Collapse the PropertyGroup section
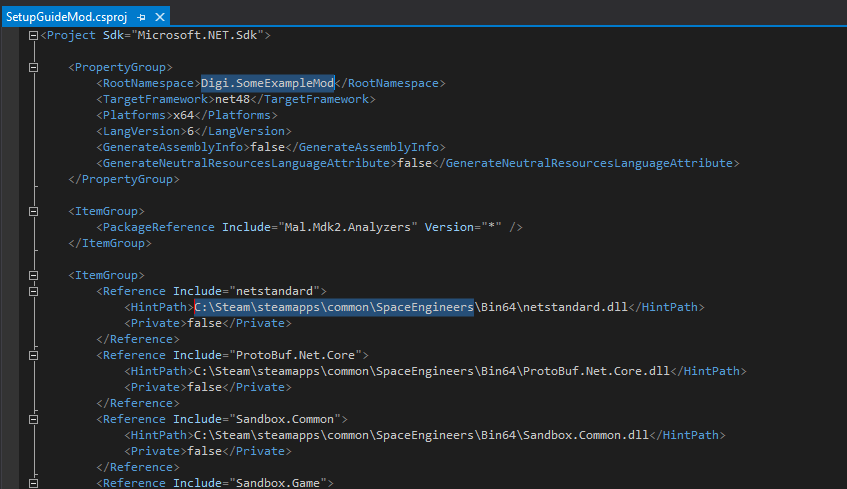Image resolution: width=847 pixels, height=489 pixels. [34, 67]
